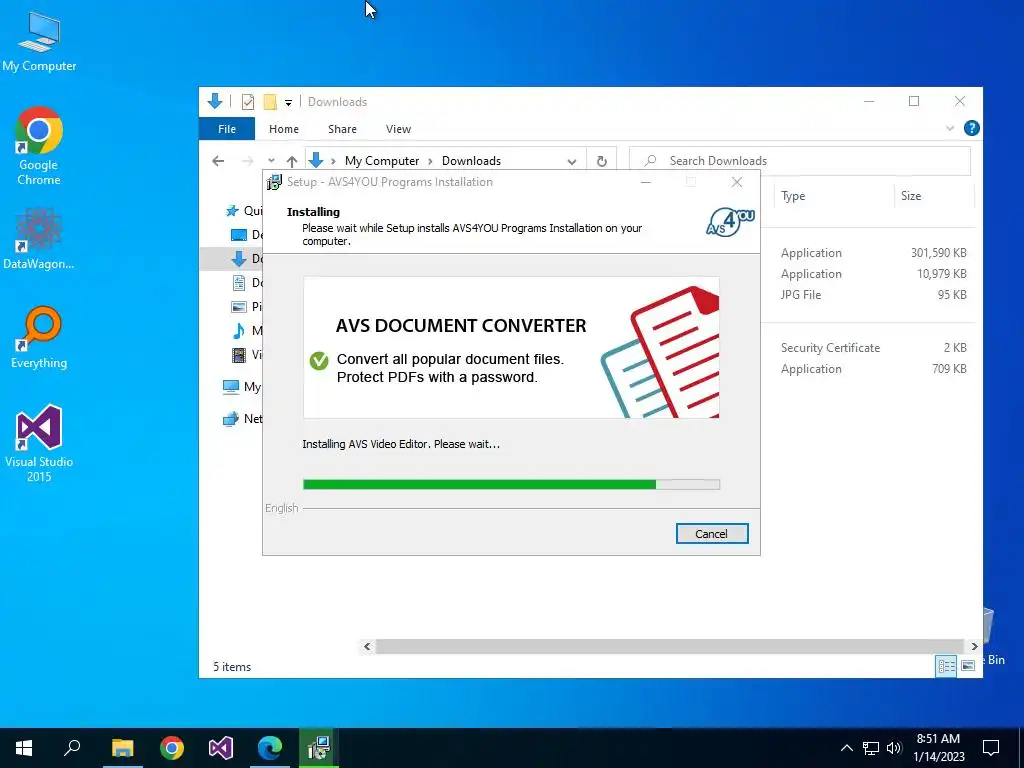Image resolution: width=1024 pixels, height=768 pixels.
Task: Switch to Large icons view layout
Action: [968, 666]
